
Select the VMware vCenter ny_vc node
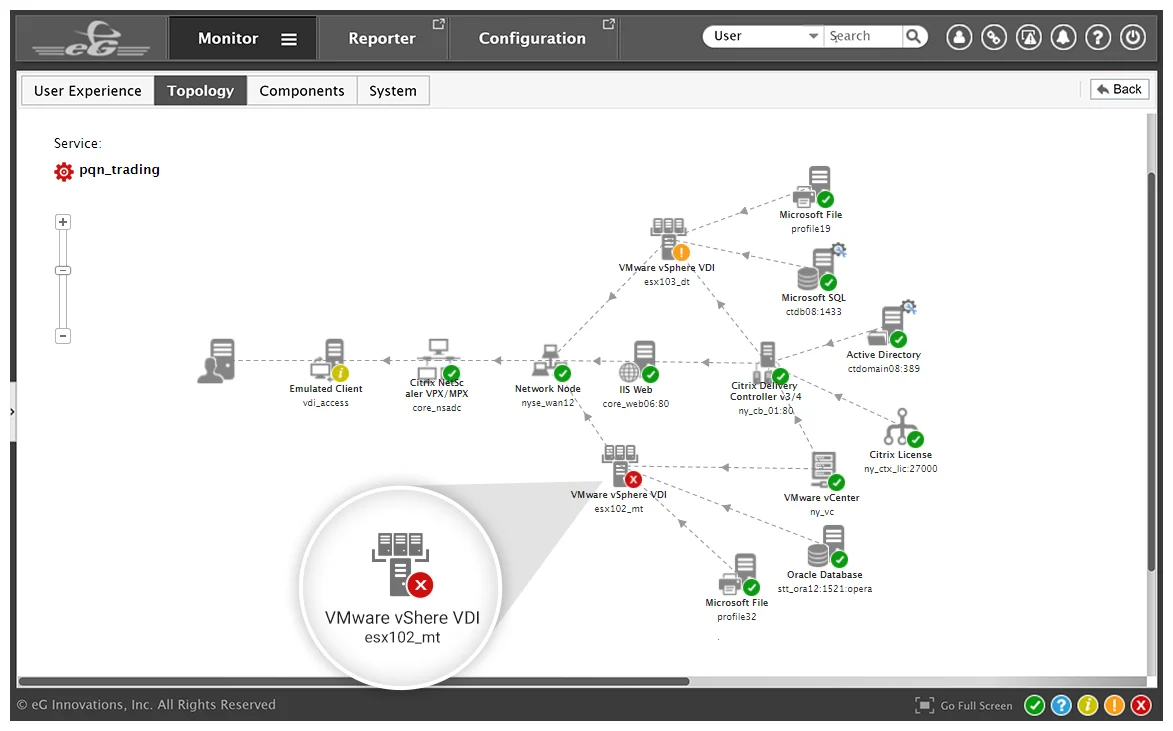(x=827, y=471)
